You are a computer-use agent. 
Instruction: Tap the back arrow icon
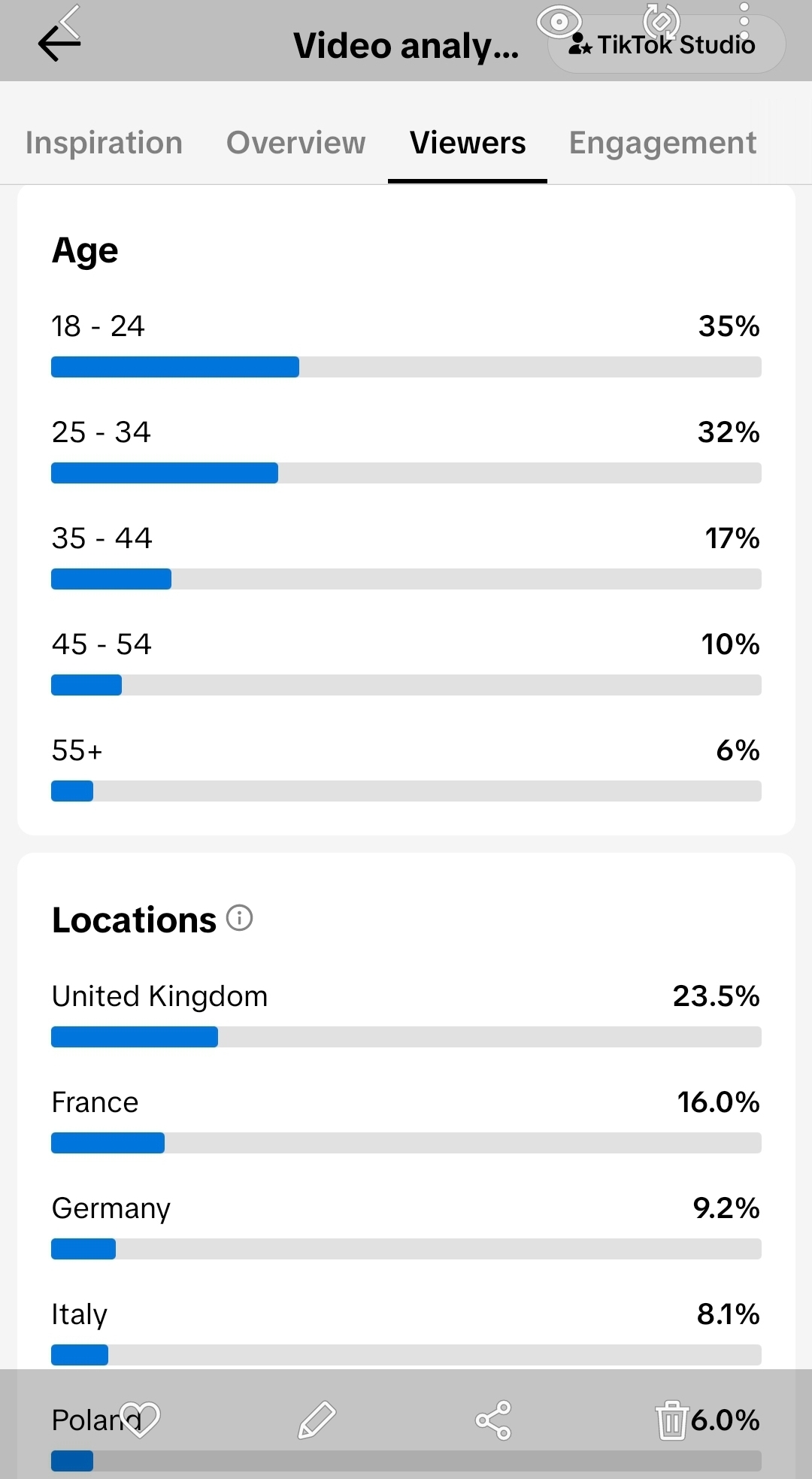59,43
